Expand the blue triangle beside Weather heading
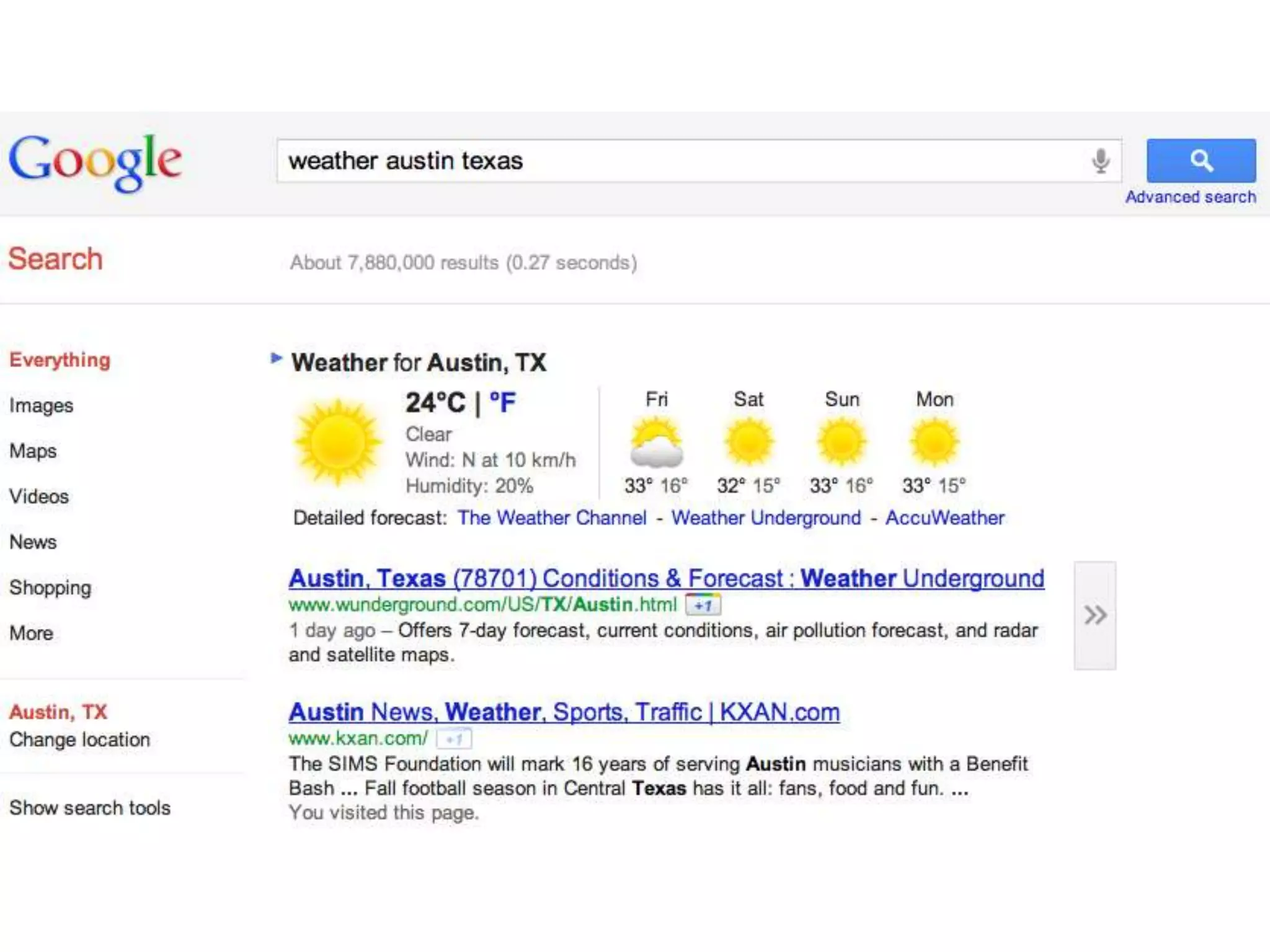The width and height of the screenshot is (1270, 952). pos(277,358)
